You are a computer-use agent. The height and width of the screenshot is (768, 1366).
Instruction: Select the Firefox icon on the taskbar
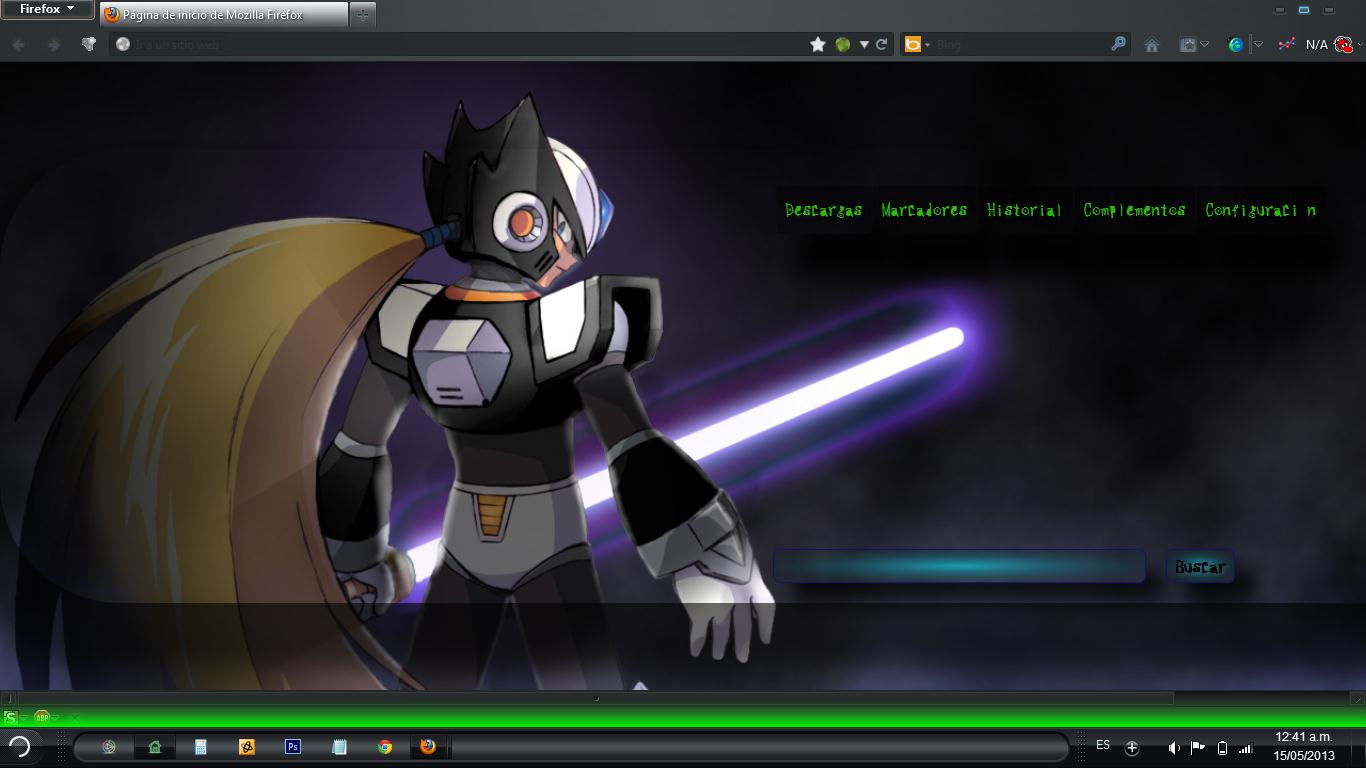click(x=428, y=746)
